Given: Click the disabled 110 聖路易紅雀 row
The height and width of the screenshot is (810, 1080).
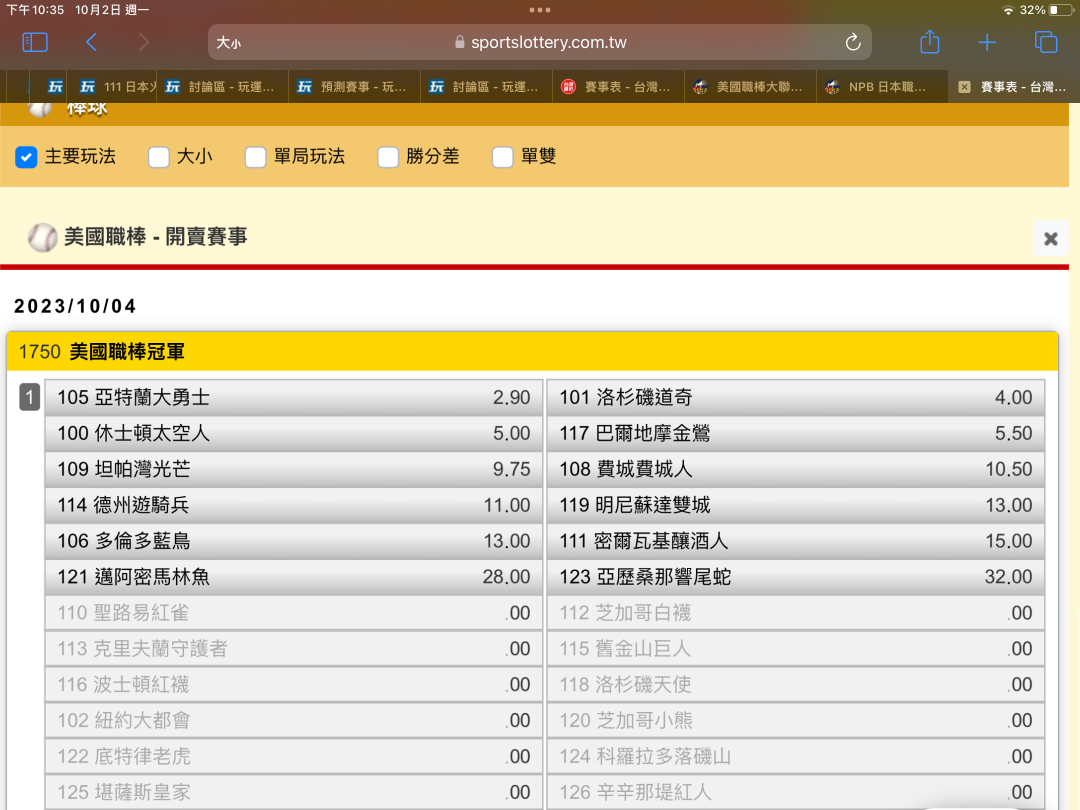Looking at the screenshot, I should click(x=294, y=612).
